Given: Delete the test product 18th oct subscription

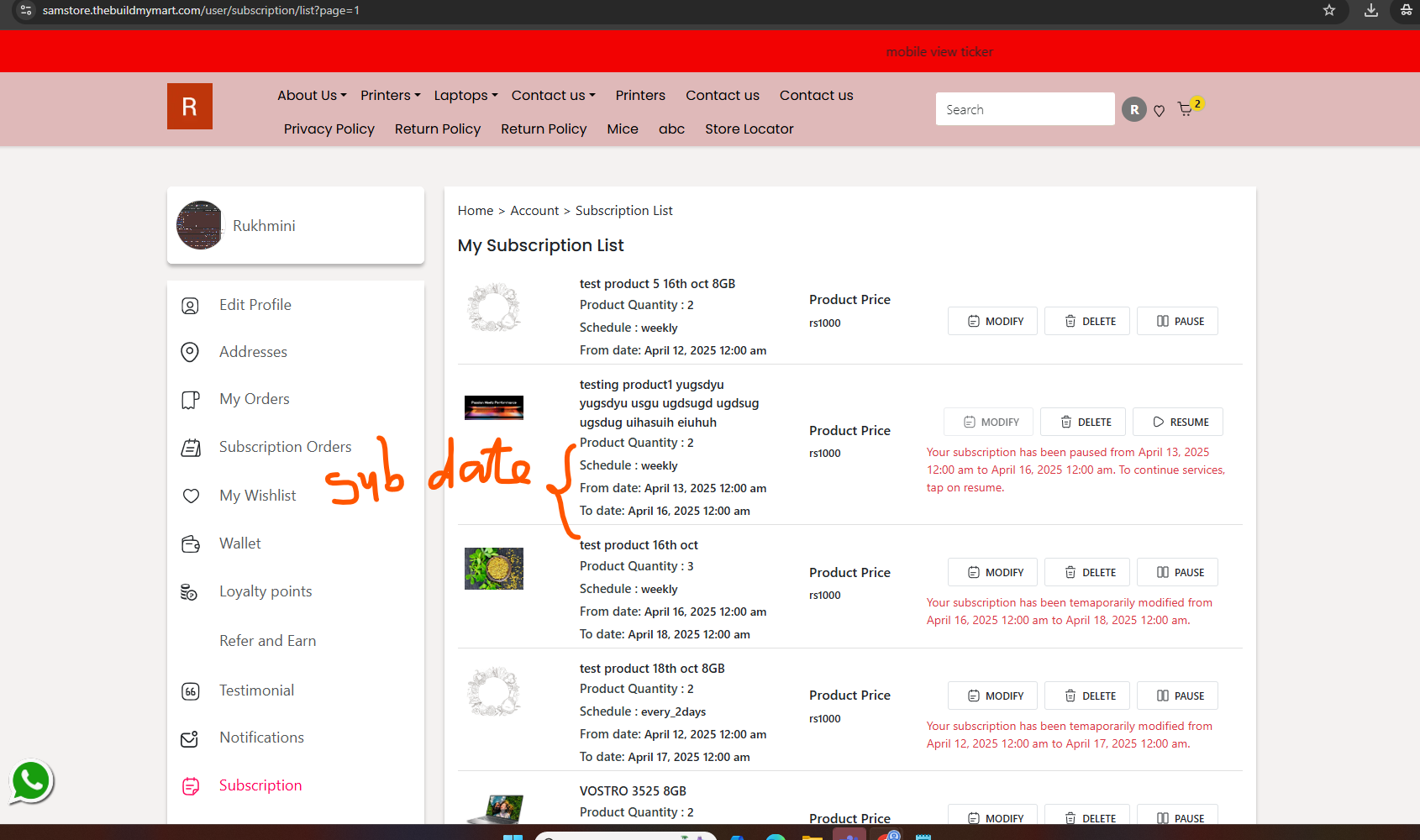Looking at the screenshot, I should pyautogui.click(x=1087, y=696).
